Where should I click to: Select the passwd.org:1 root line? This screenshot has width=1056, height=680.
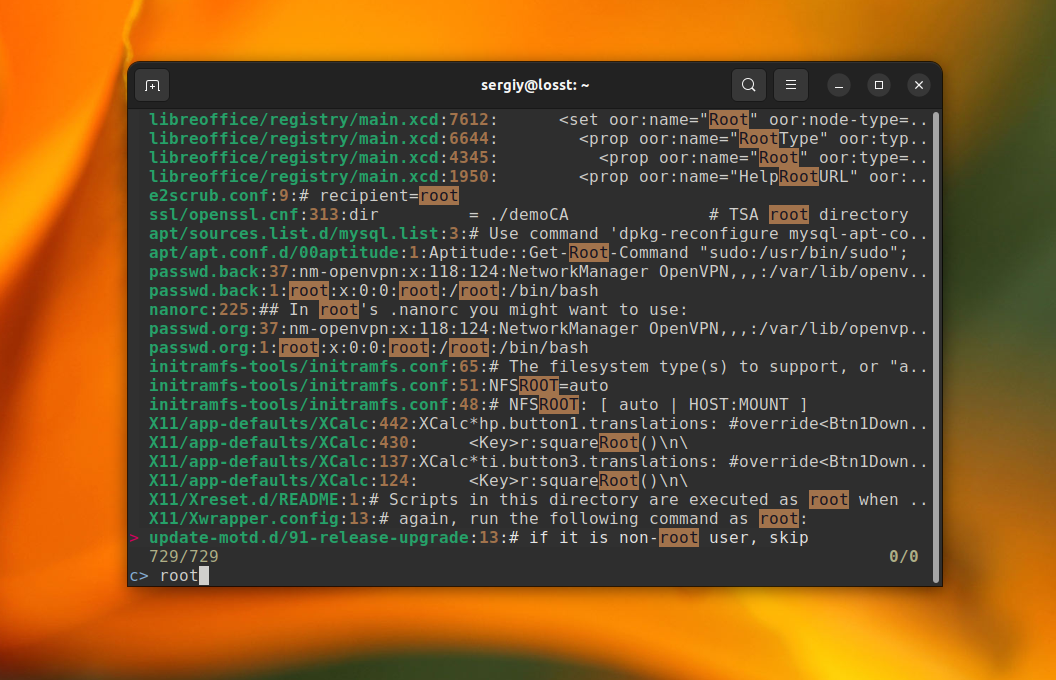[368, 347]
